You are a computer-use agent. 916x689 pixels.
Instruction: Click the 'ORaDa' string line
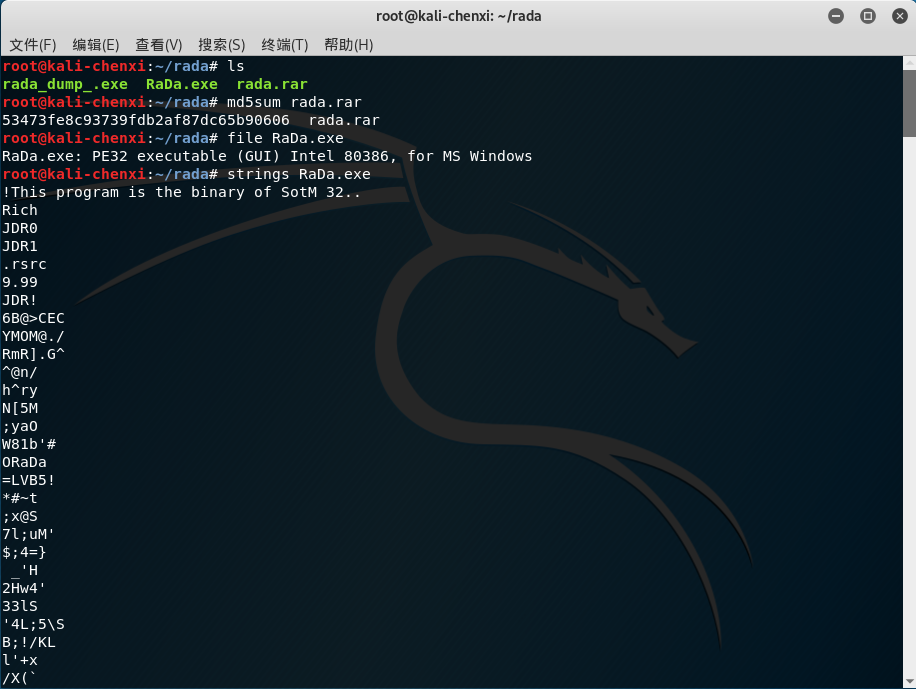click(24, 462)
